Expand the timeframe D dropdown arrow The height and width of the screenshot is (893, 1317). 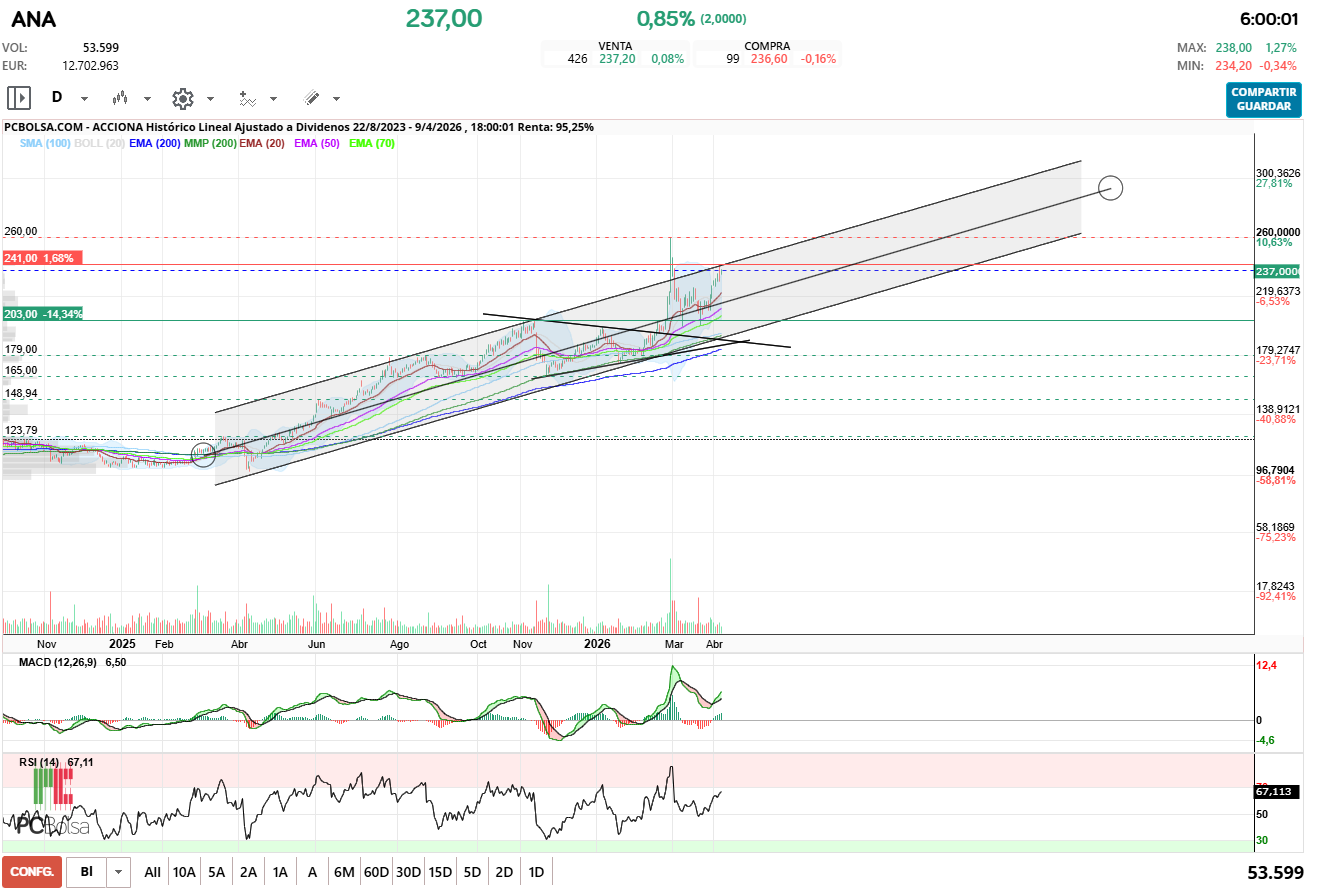(x=84, y=99)
